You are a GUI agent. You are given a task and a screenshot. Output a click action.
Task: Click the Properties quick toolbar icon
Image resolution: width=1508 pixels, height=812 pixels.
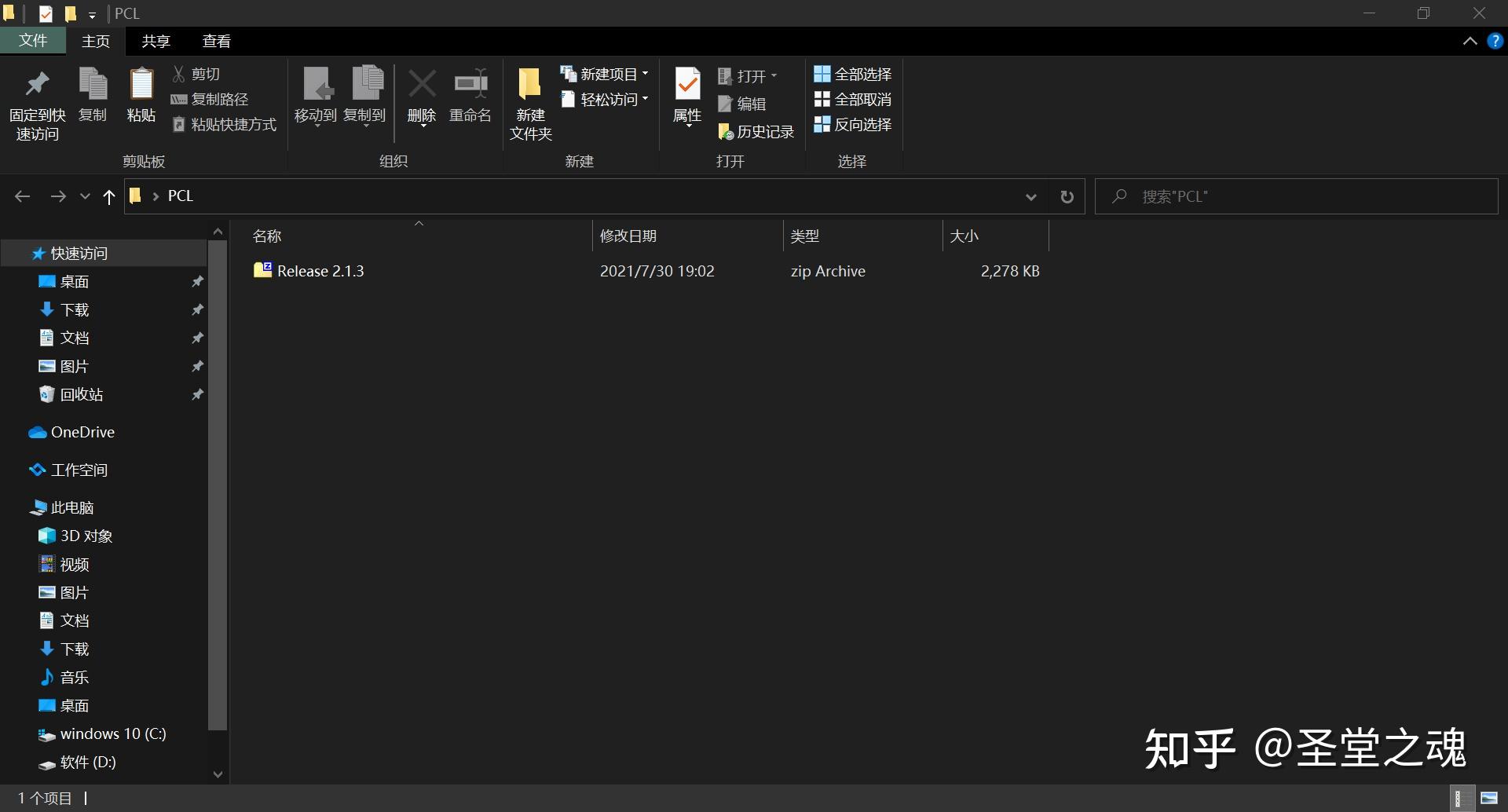click(46, 13)
